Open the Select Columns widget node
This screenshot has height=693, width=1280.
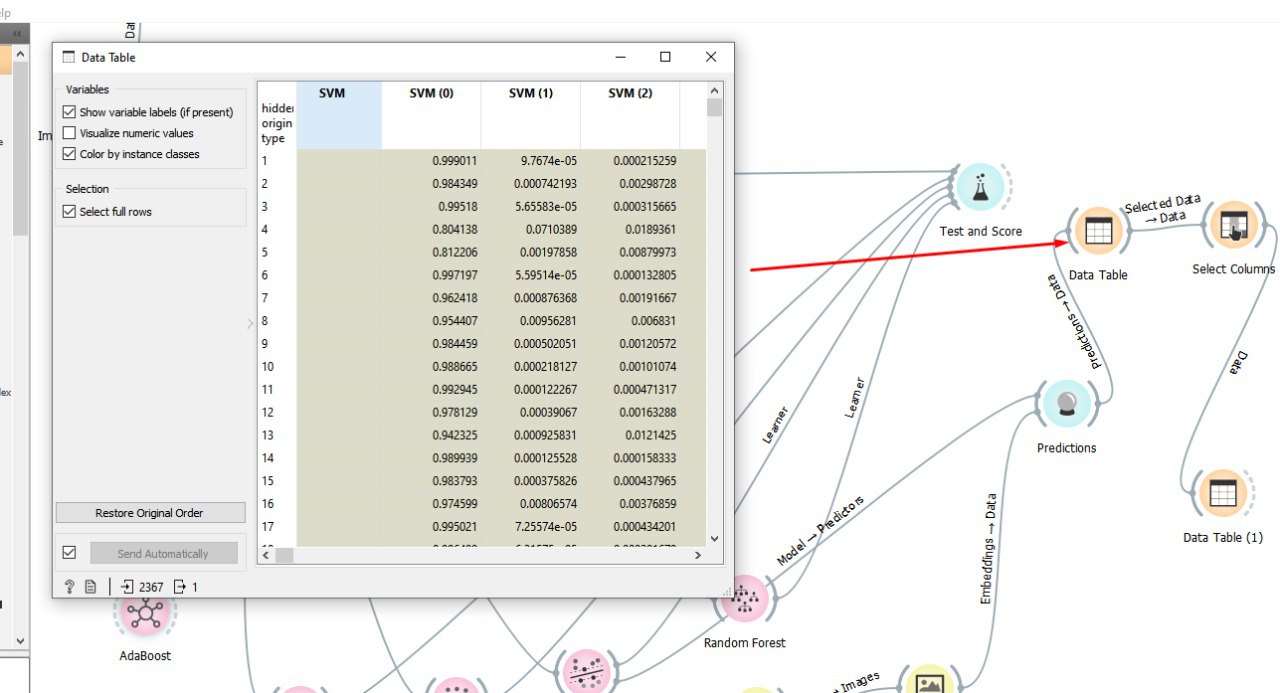click(1233, 225)
